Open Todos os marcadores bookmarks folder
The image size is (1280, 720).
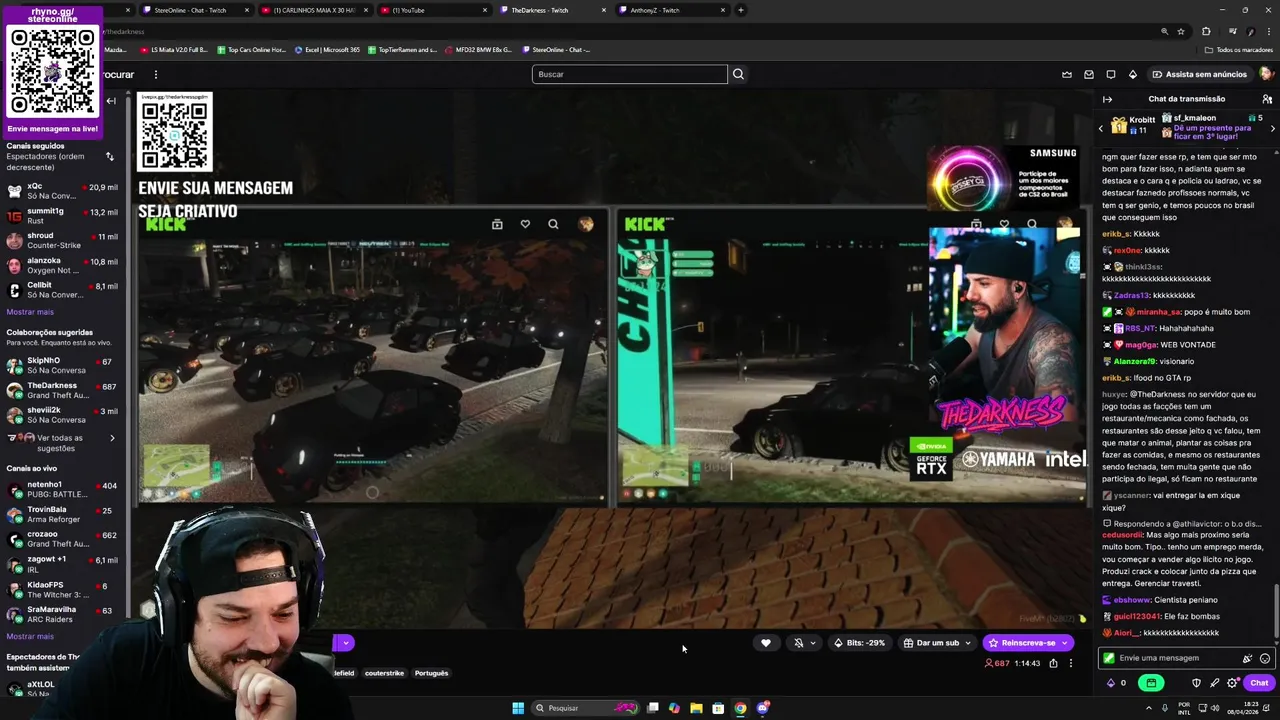[x=1239, y=50]
